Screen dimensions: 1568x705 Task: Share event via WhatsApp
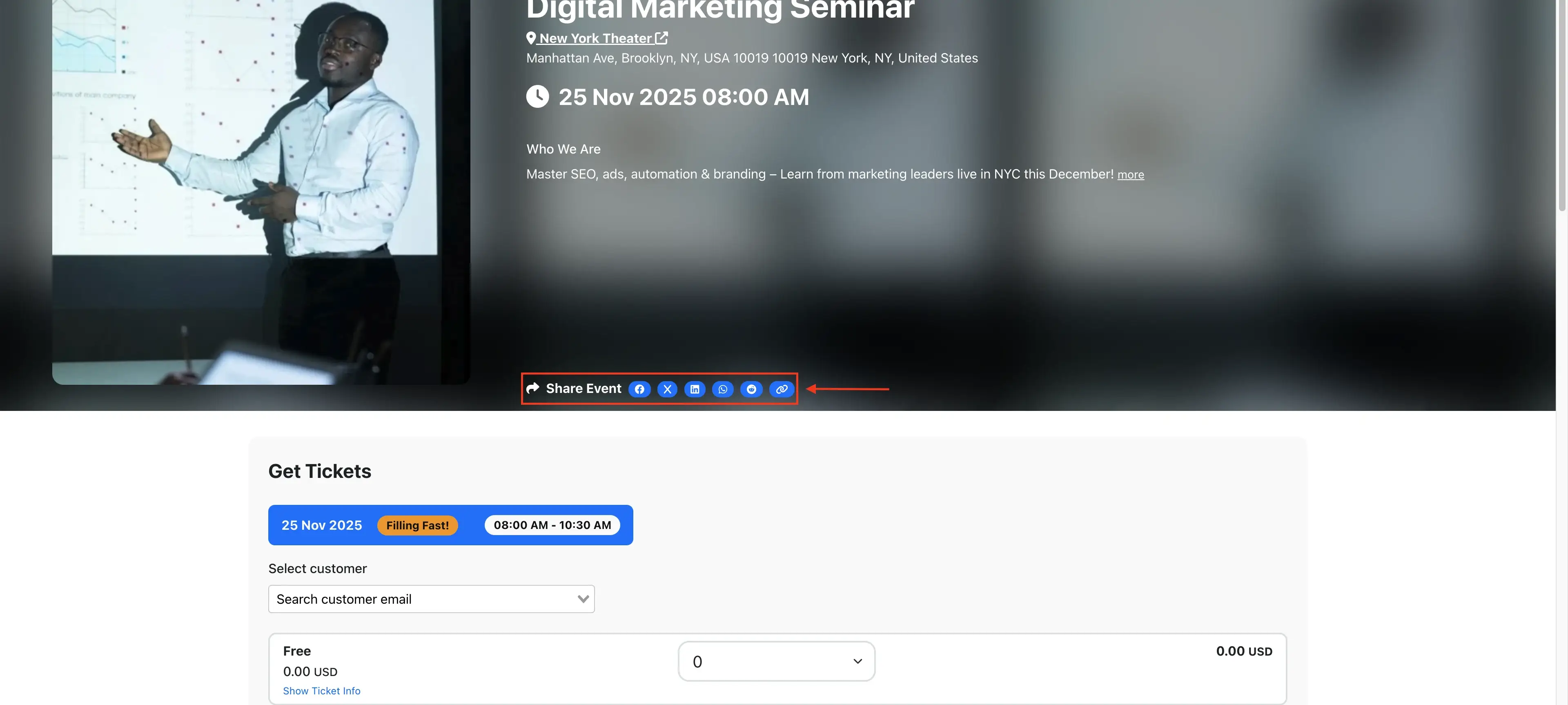tap(722, 389)
